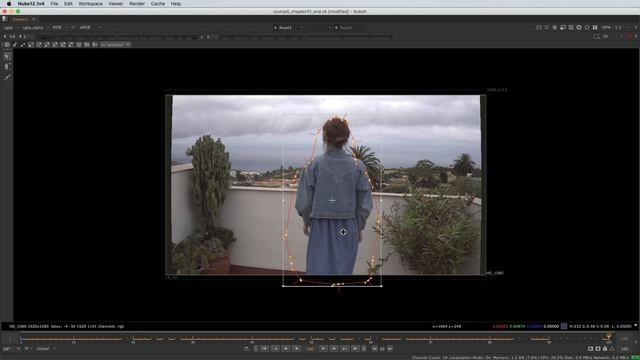Open the 1:1 downscale resolution dropdown

[619, 27]
